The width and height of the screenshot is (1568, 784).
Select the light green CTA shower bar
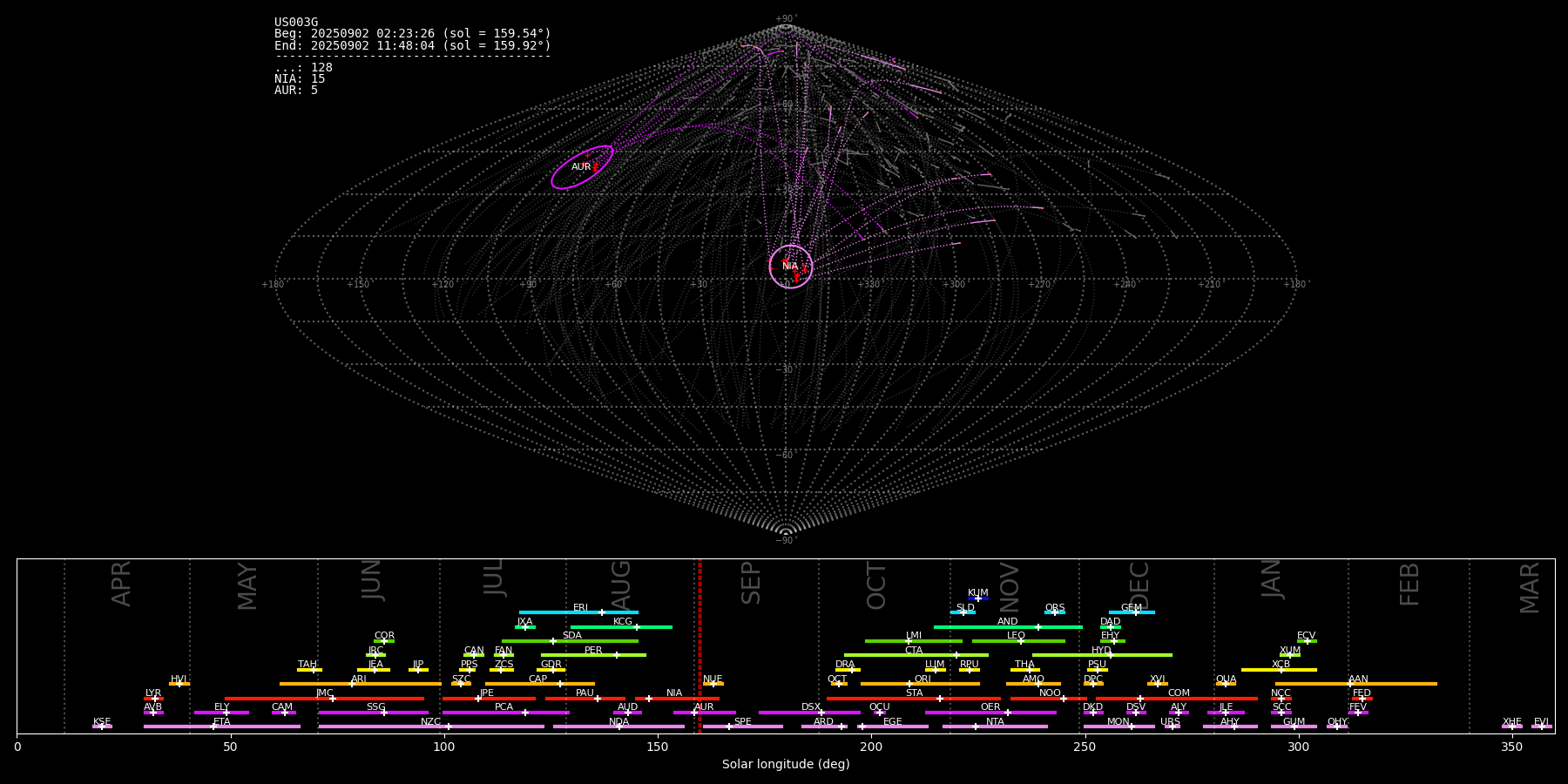tap(916, 655)
